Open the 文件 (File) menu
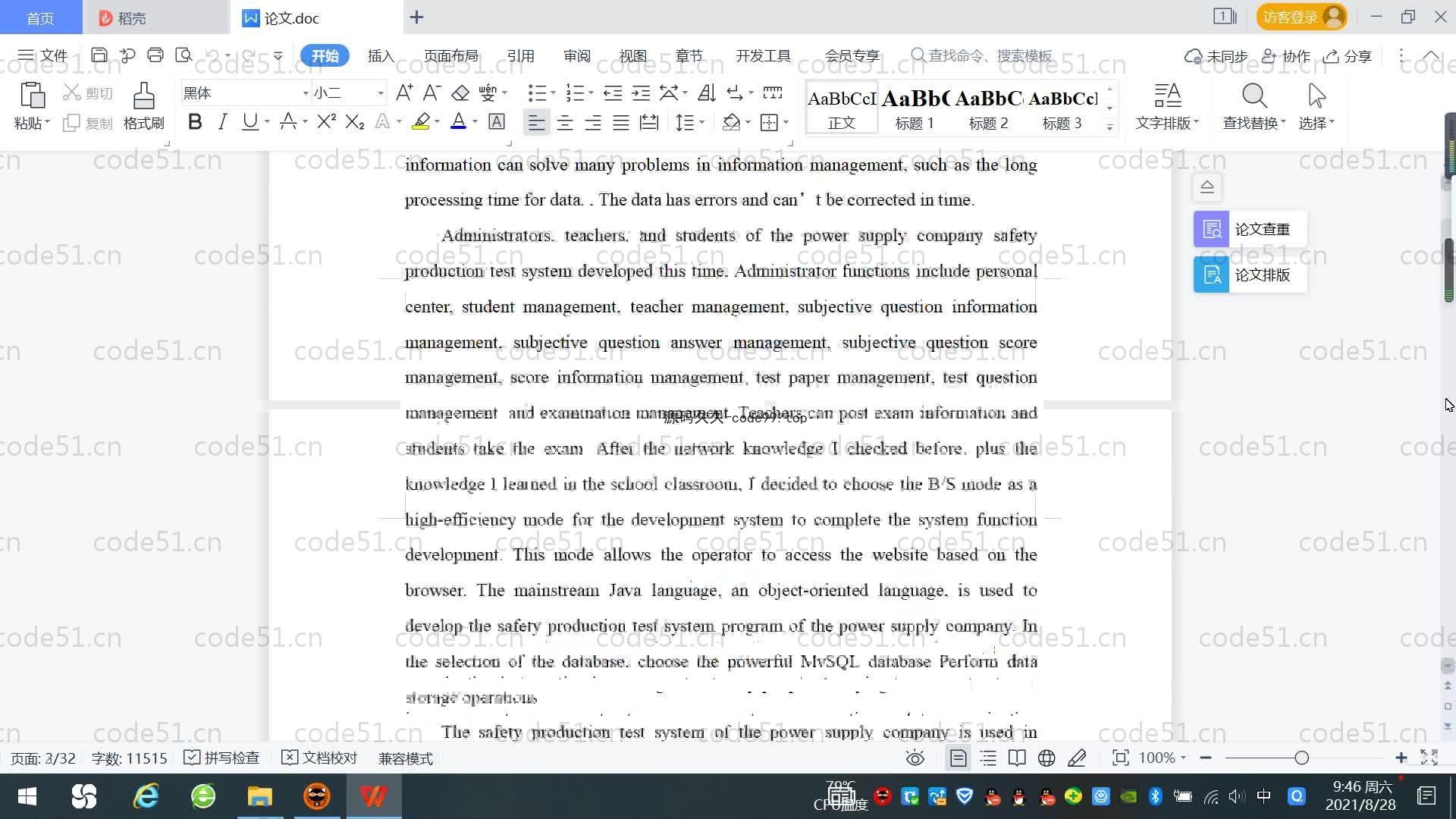Screen dimensions: 1456x819 [x=42, y=56]
